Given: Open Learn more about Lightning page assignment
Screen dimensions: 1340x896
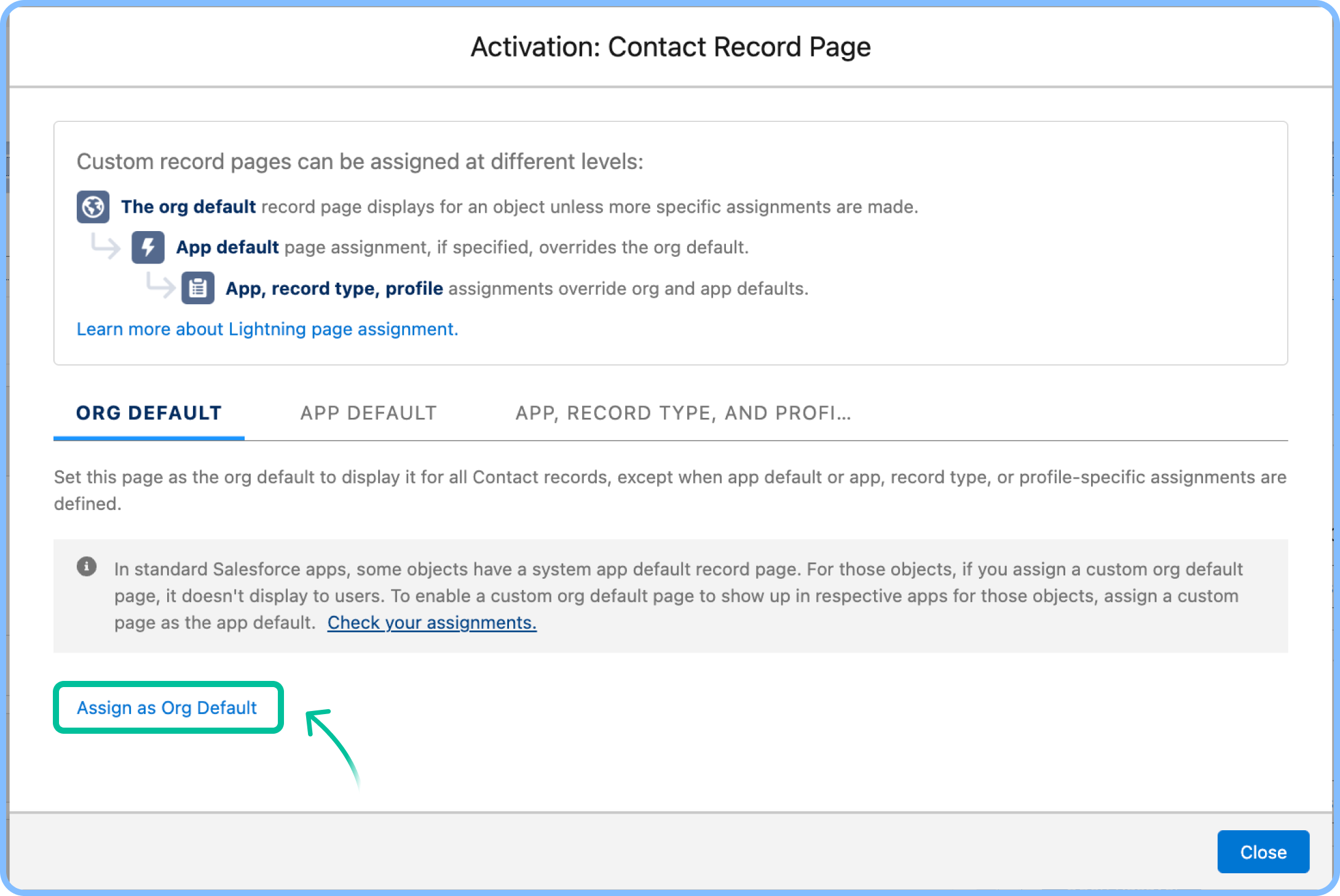Looking at the screenshot, I should tap(267, 329).
